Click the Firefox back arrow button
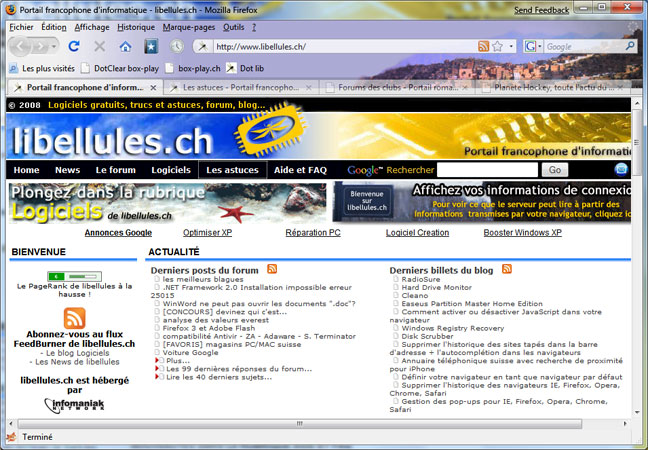Screen dimensions: 648x450 19,46
